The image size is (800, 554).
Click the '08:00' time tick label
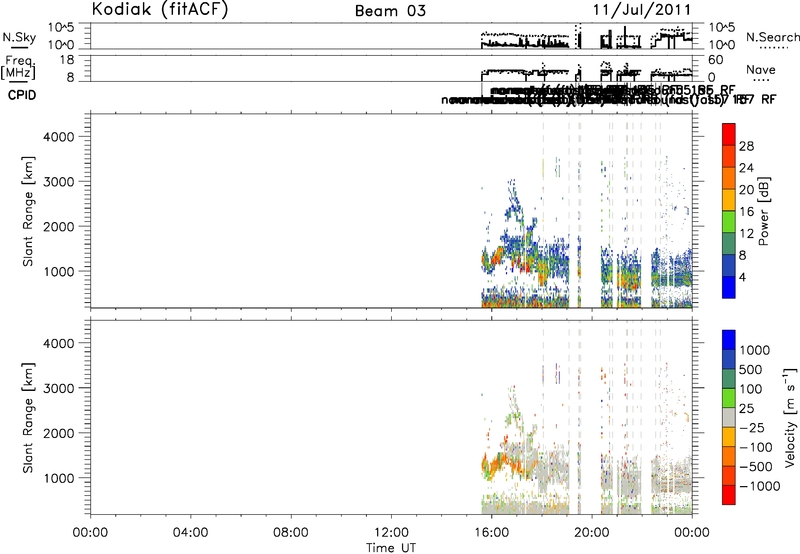[x=290, y=532]
